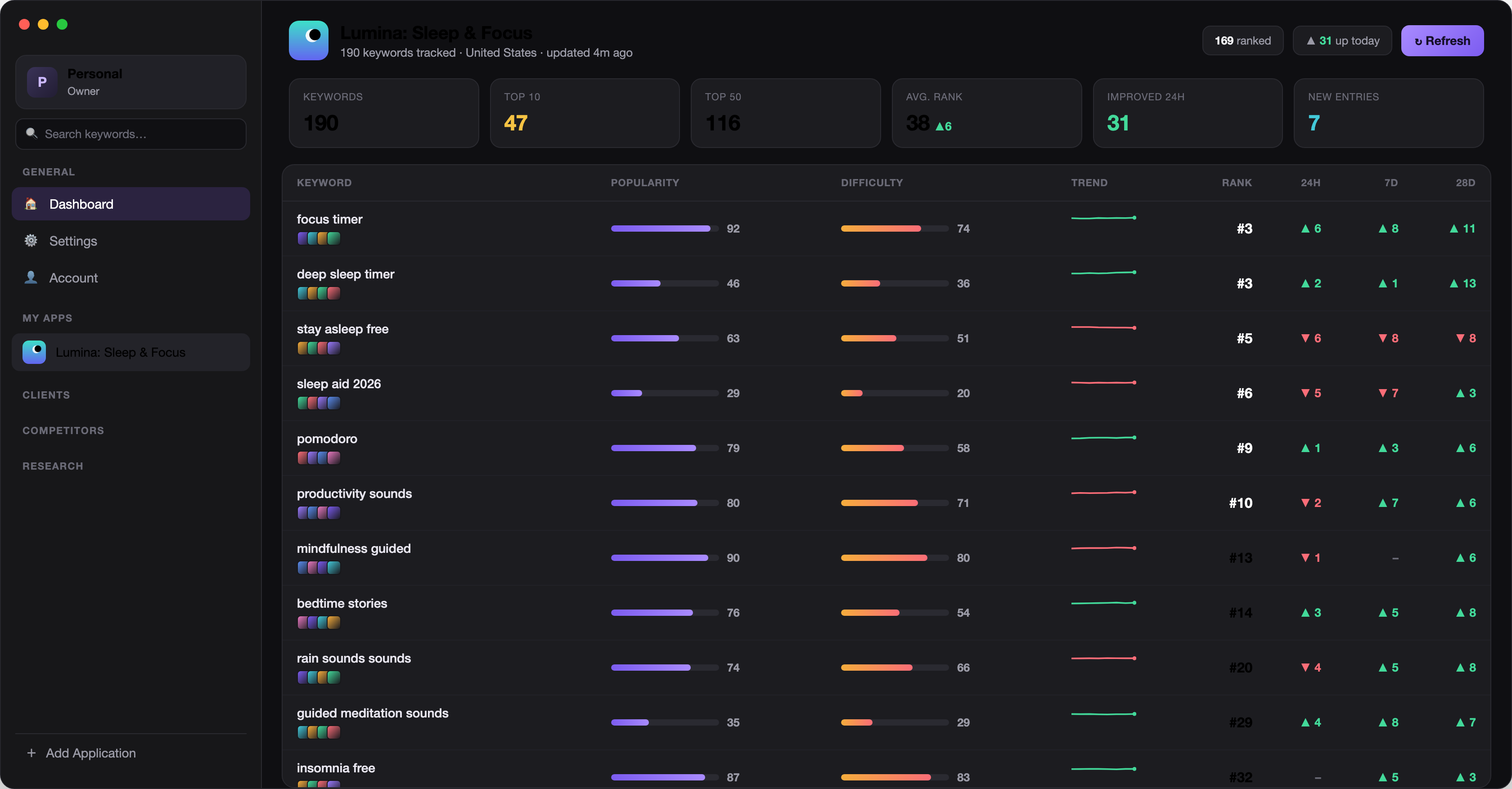Expand the Clients section
The image size is (1512, 789).
tap(46, 395)
